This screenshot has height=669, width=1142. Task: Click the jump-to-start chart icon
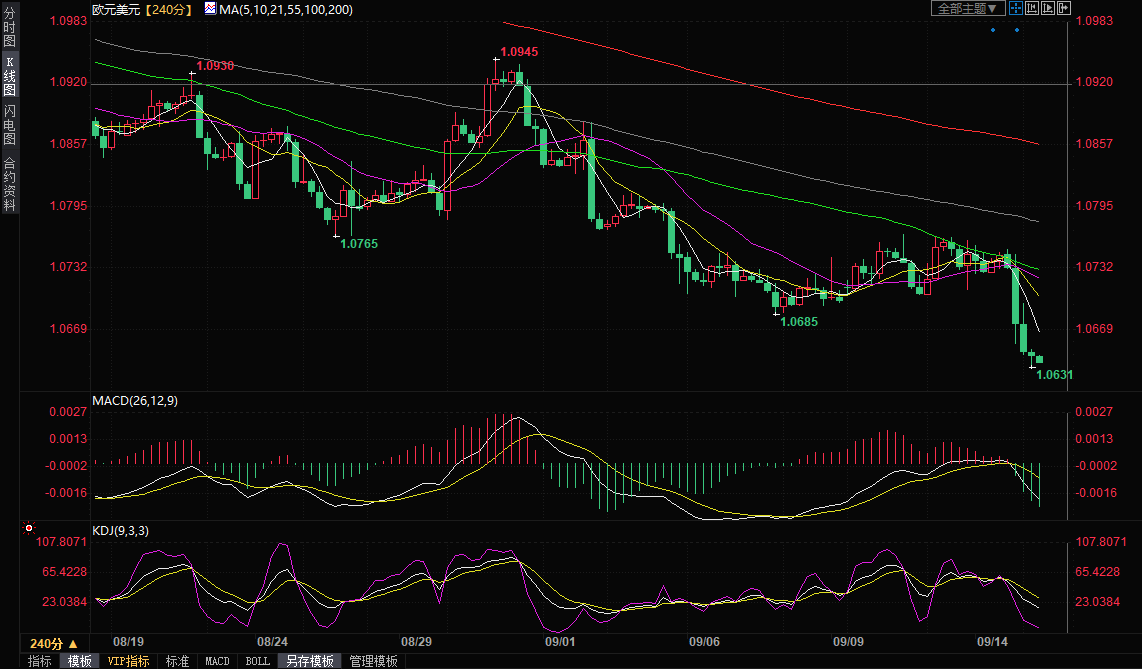coord(1032,8)
